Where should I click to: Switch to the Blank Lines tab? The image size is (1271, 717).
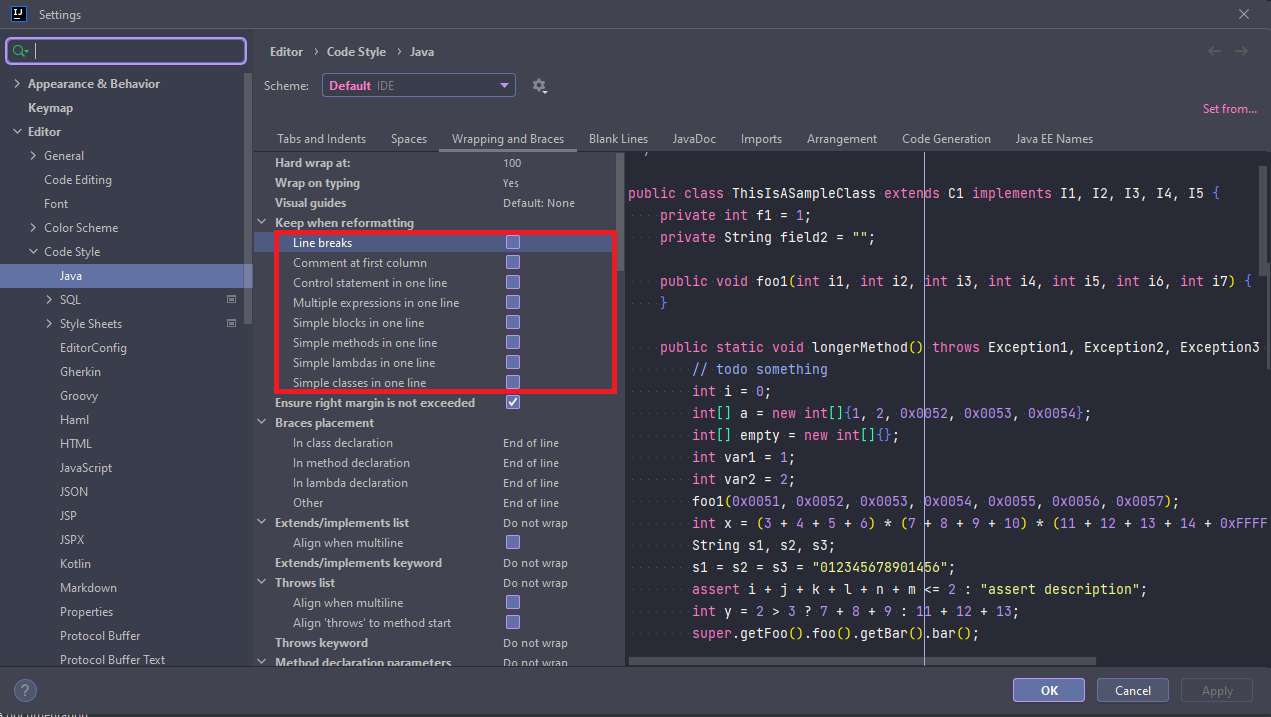click(x=618, y=139)
